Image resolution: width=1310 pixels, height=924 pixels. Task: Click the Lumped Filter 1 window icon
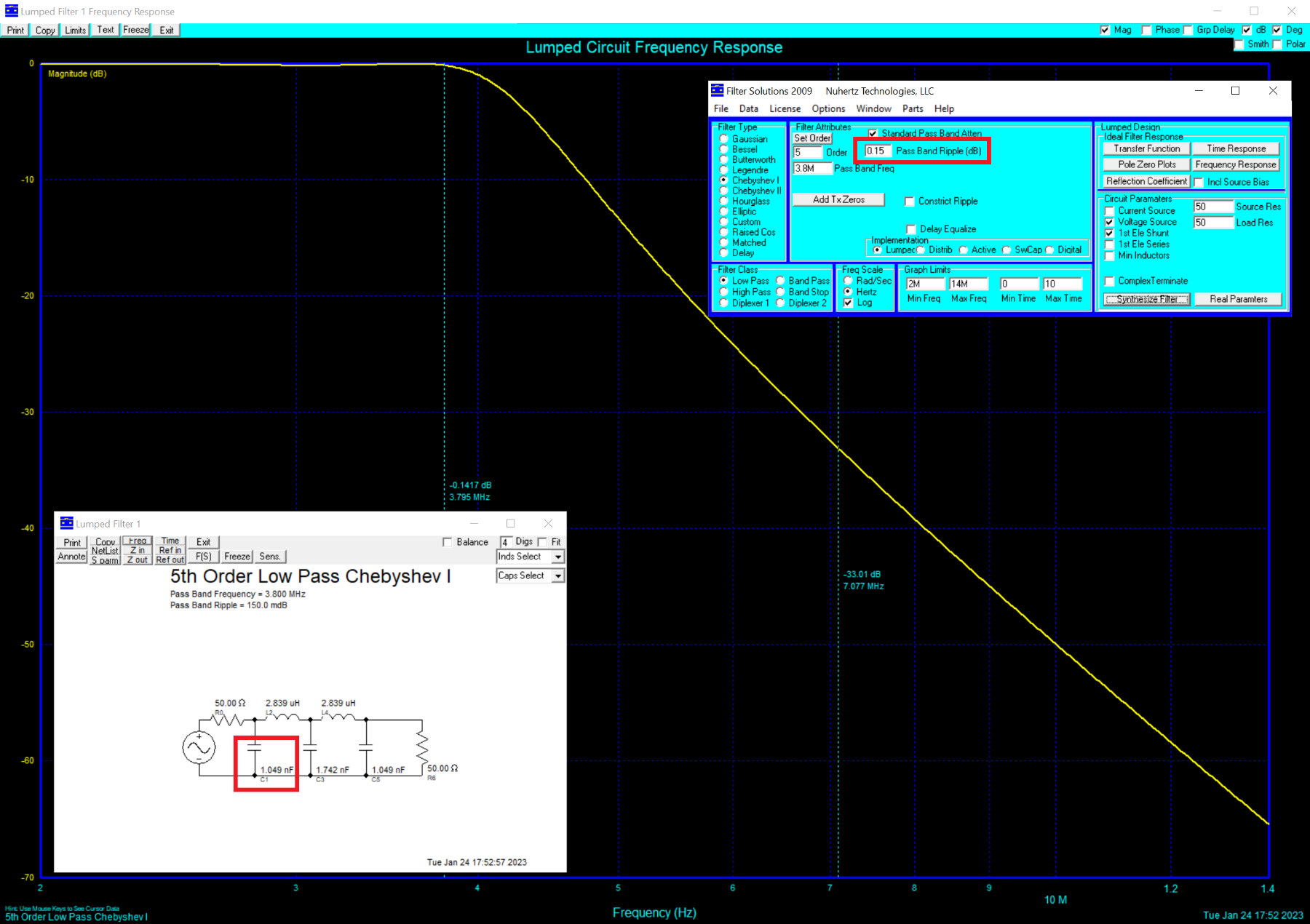[67, 523]
